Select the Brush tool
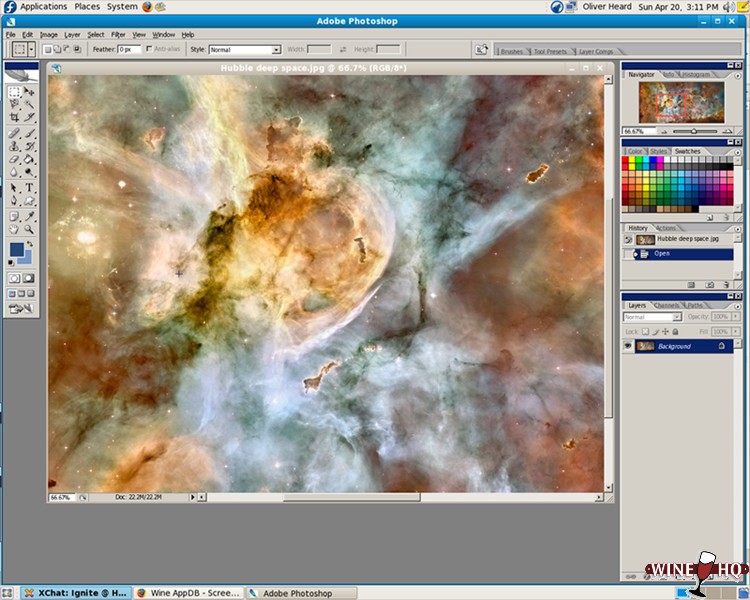The height and width of the screenshot is (600, 750). pyautogui.click(x=29, y=133)
